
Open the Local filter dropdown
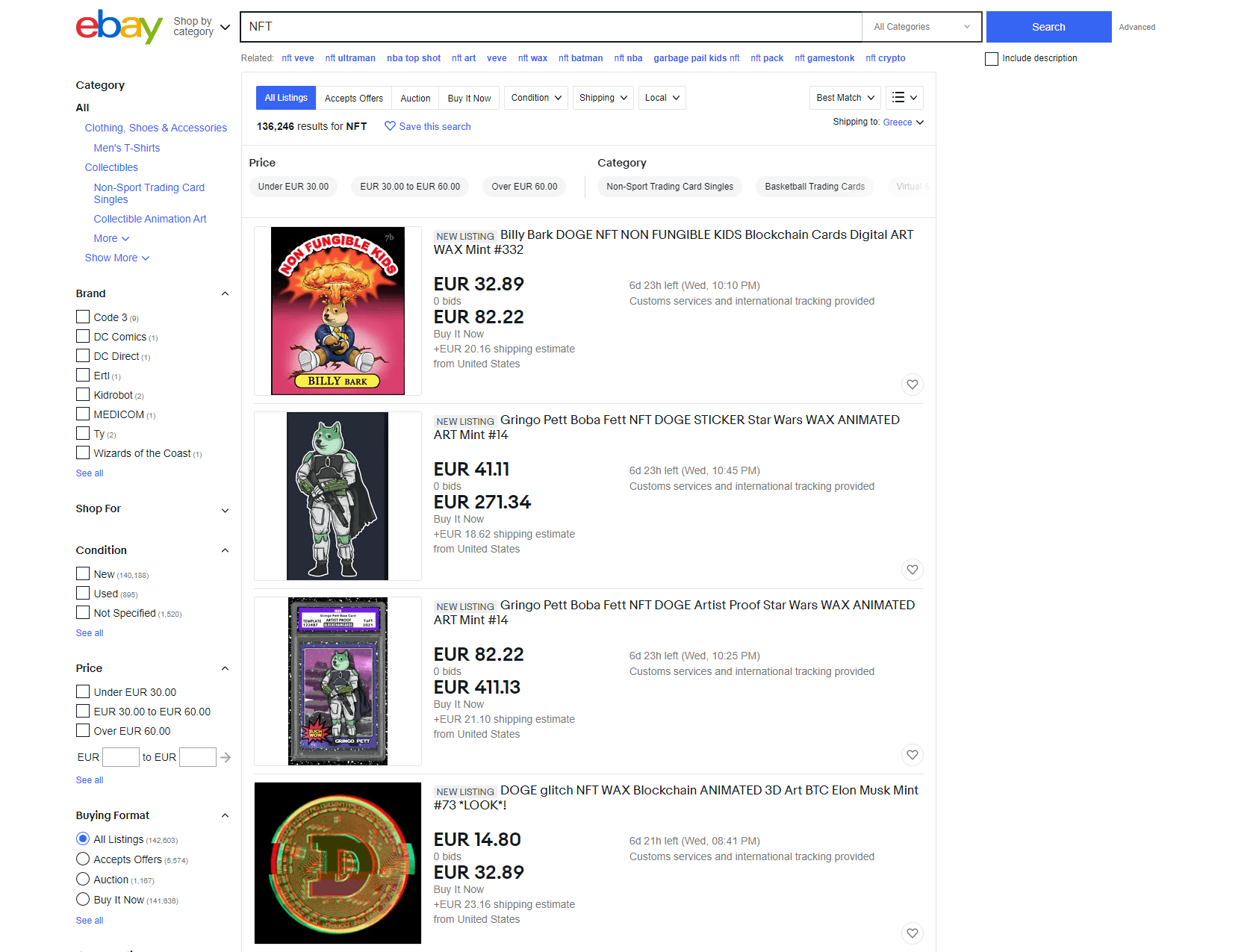[662, 98]
